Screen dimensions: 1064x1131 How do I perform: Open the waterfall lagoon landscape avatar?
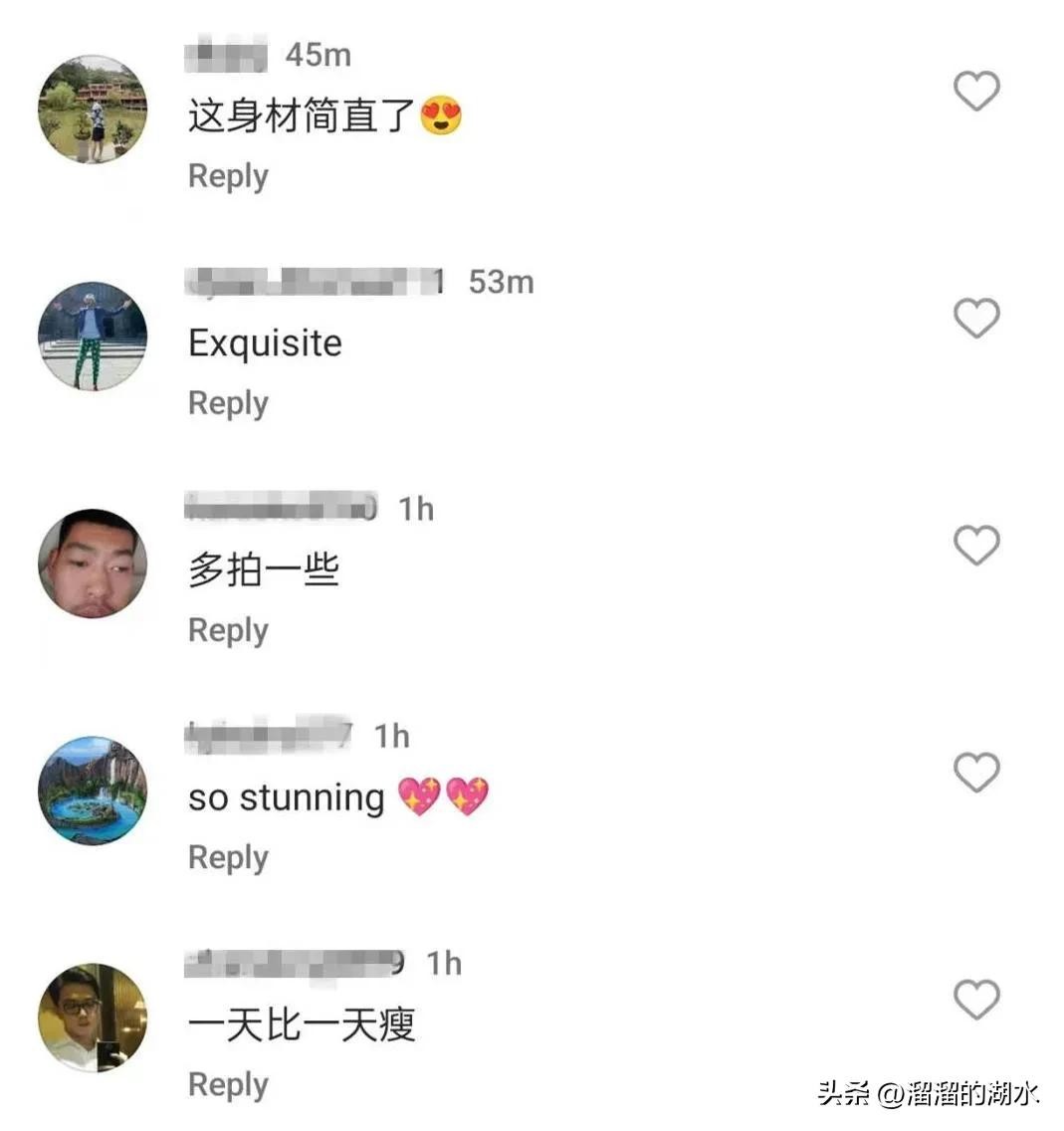(93, 791)
